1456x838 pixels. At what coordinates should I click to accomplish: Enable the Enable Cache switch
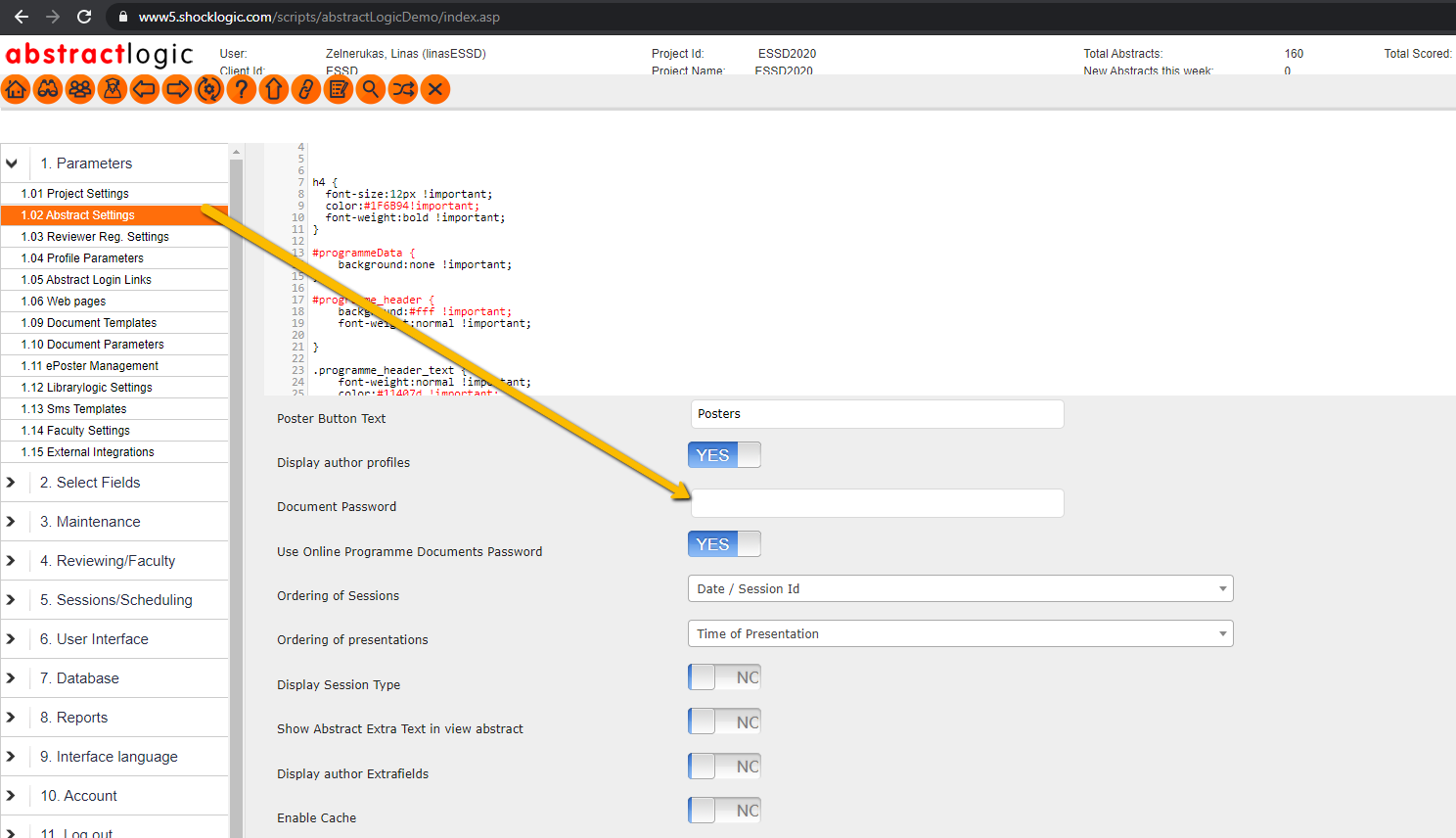pos(724,811)
